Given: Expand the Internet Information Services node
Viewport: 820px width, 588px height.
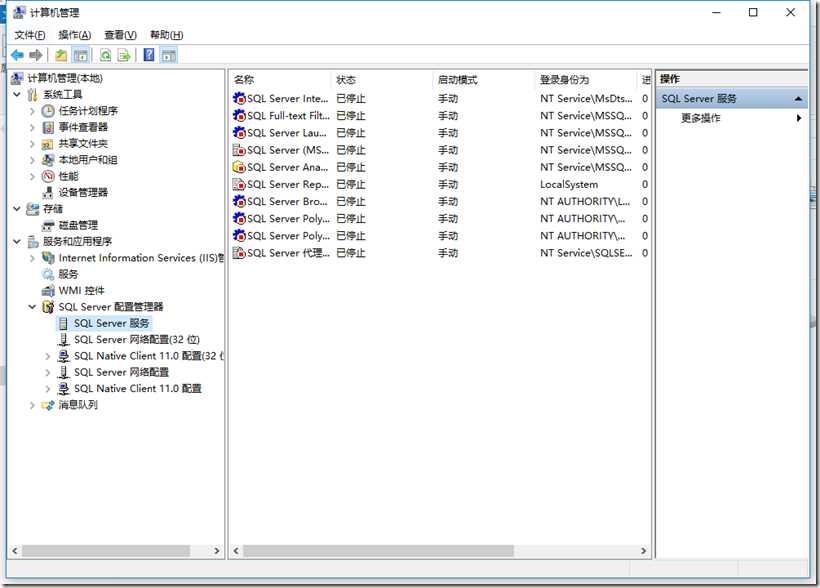Looking at the screenshot, I should (32, 258).
